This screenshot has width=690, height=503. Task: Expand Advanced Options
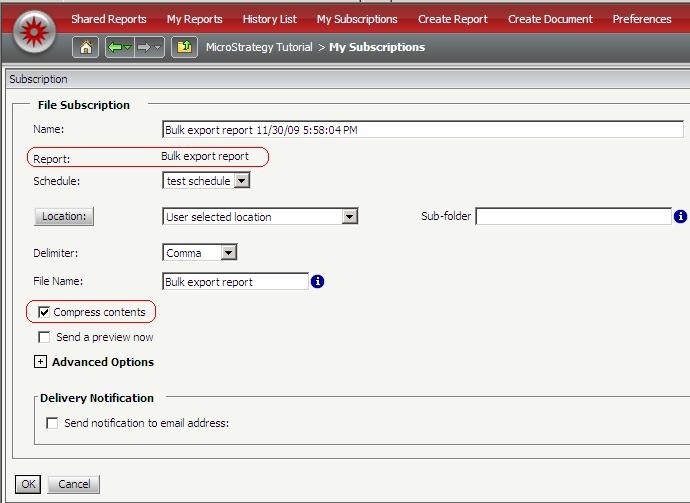coord(40,362)
